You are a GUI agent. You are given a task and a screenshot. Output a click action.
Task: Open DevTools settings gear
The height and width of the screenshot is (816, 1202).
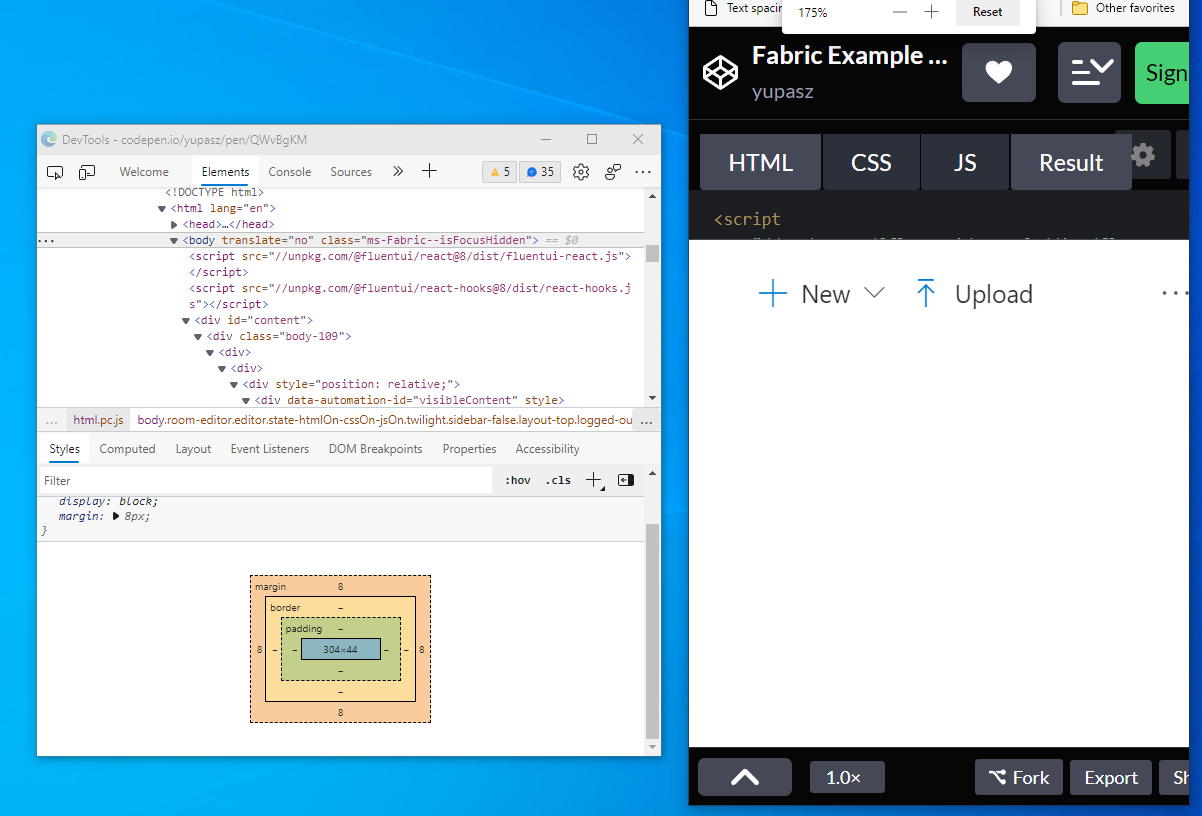pos(581,172)
